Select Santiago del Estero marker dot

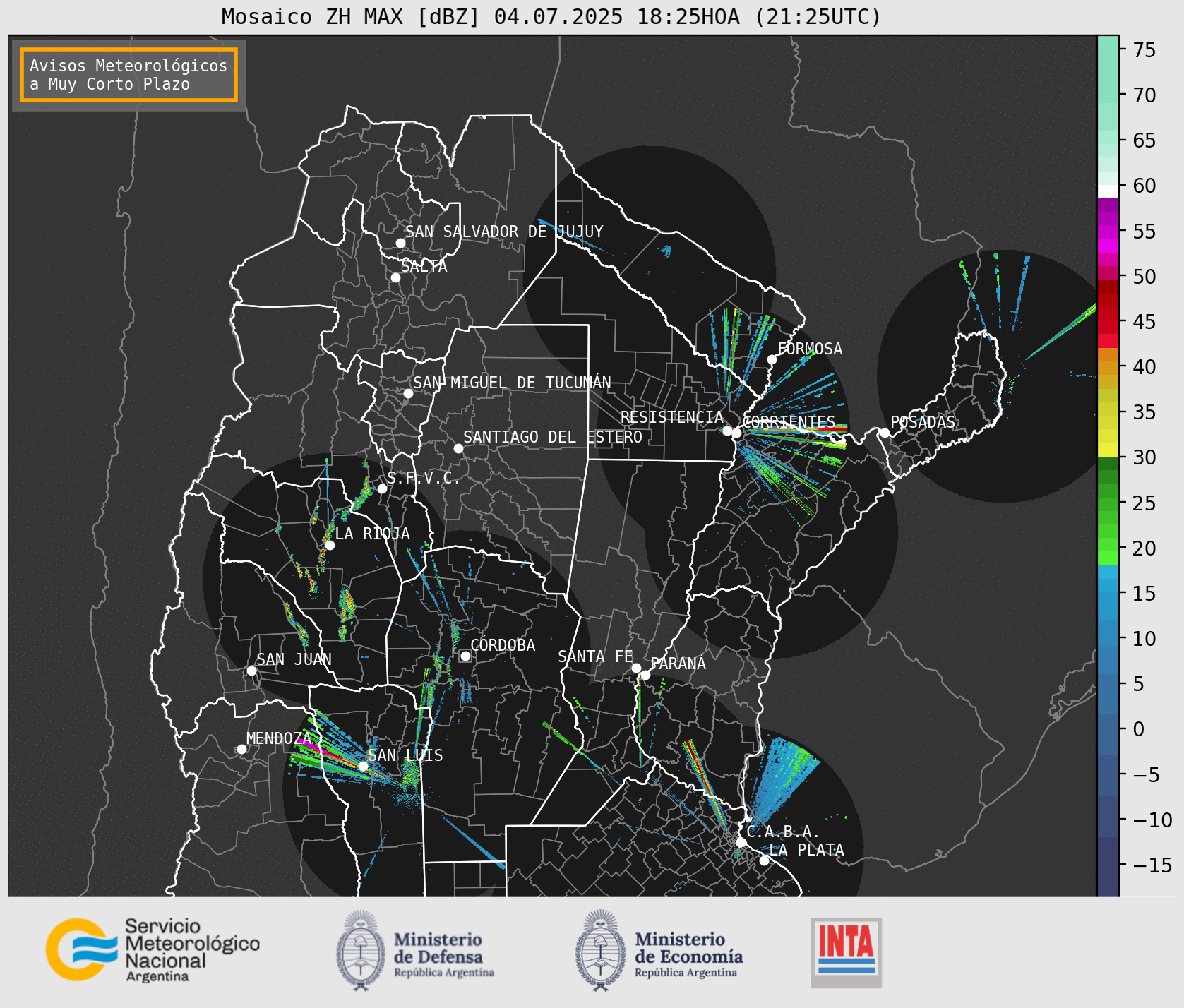click(x=458, y=448)
